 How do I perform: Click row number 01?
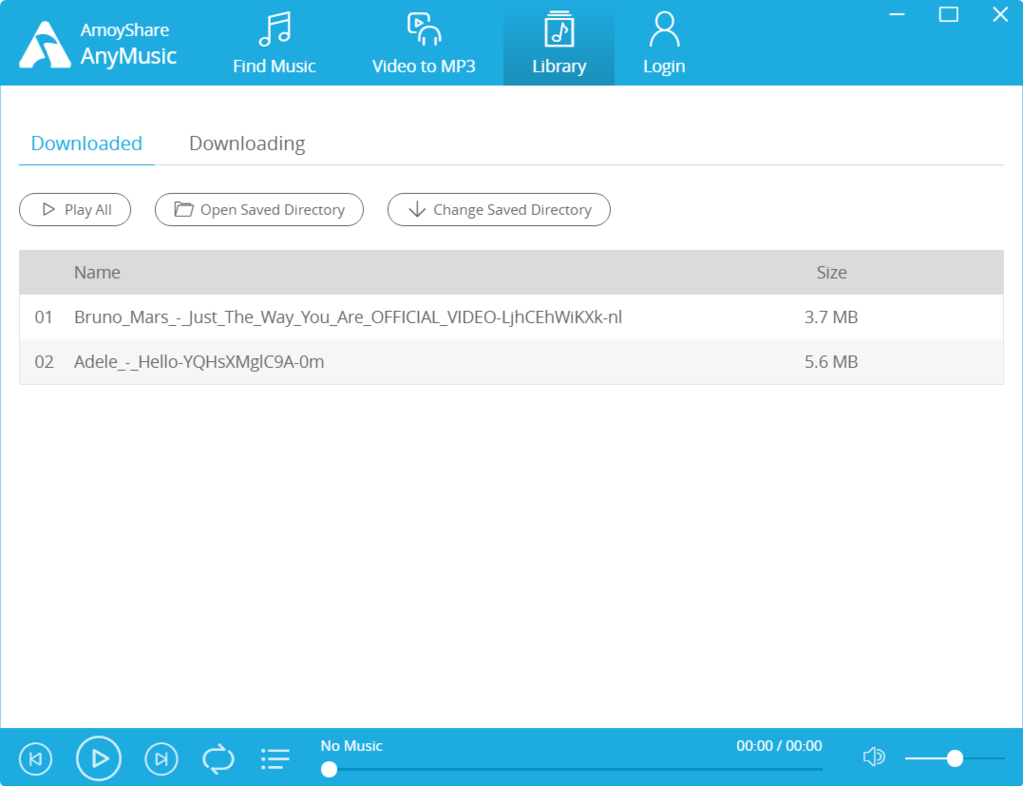[44, 317]
